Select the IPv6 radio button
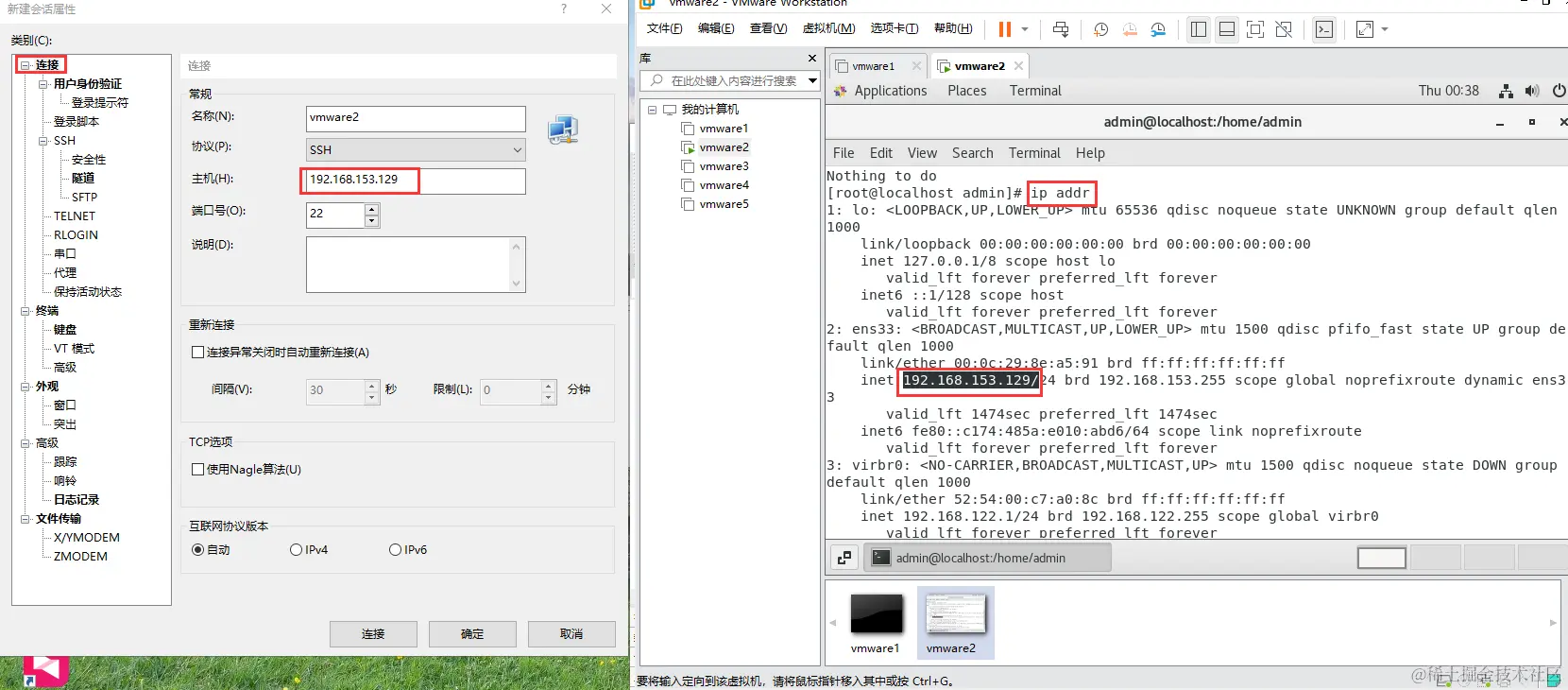Image resolution: width=1568 pixels, height=690 pixels. pyautogui.click(x=395, y=550)
